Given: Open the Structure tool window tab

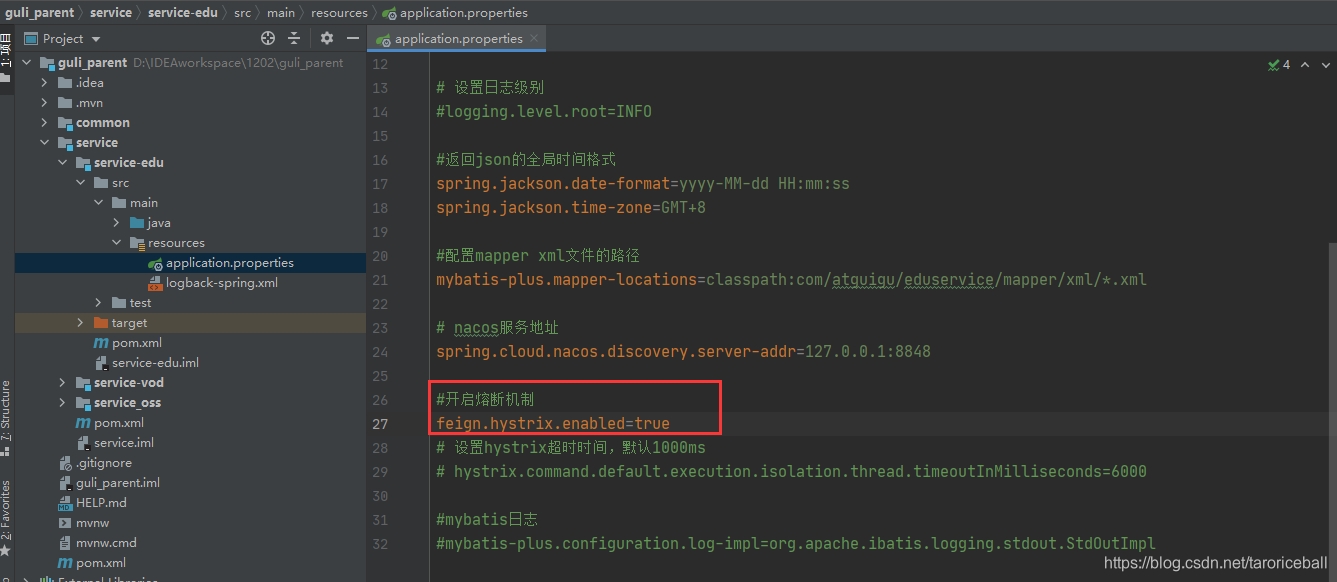Looking at the screenshot, I should click(x=6, y=411).
